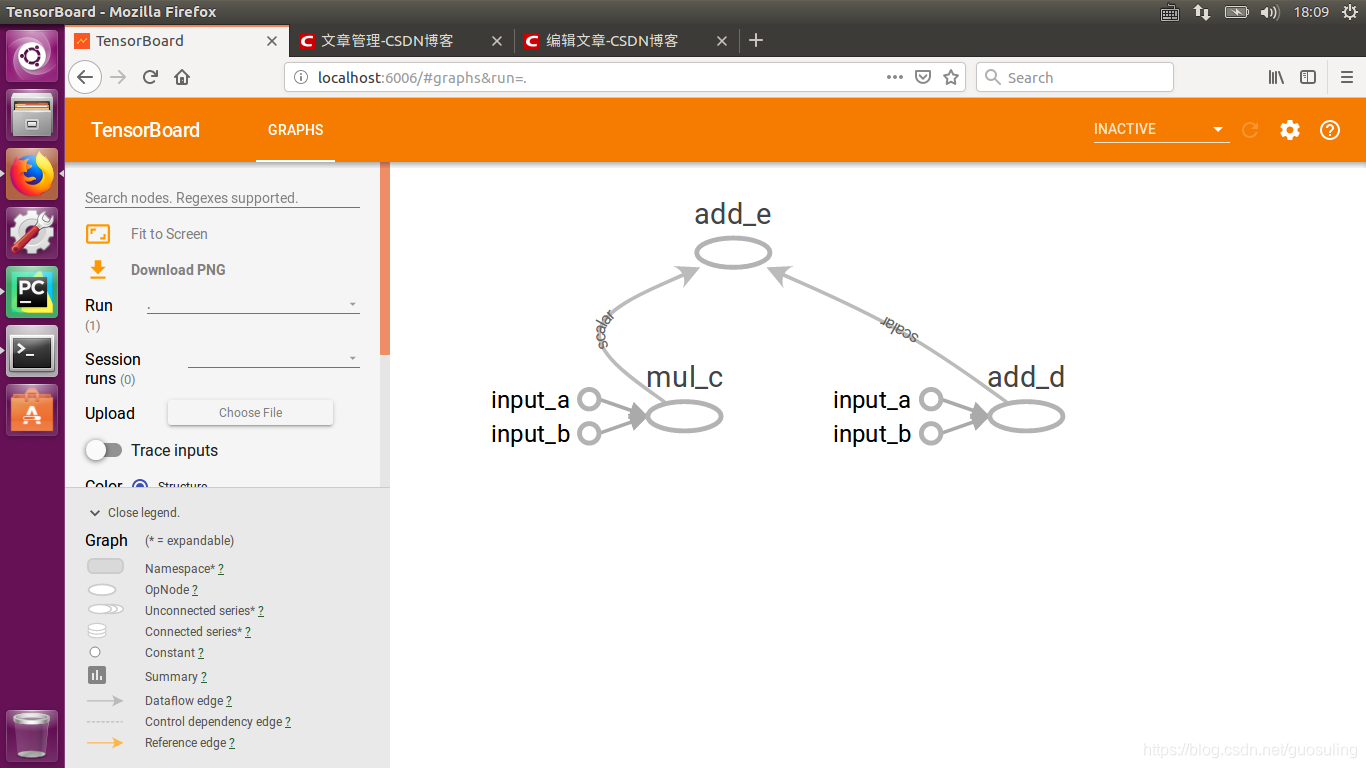Click Summary help question mark link
1366x768 pixels.
click(x=204, y=677)
